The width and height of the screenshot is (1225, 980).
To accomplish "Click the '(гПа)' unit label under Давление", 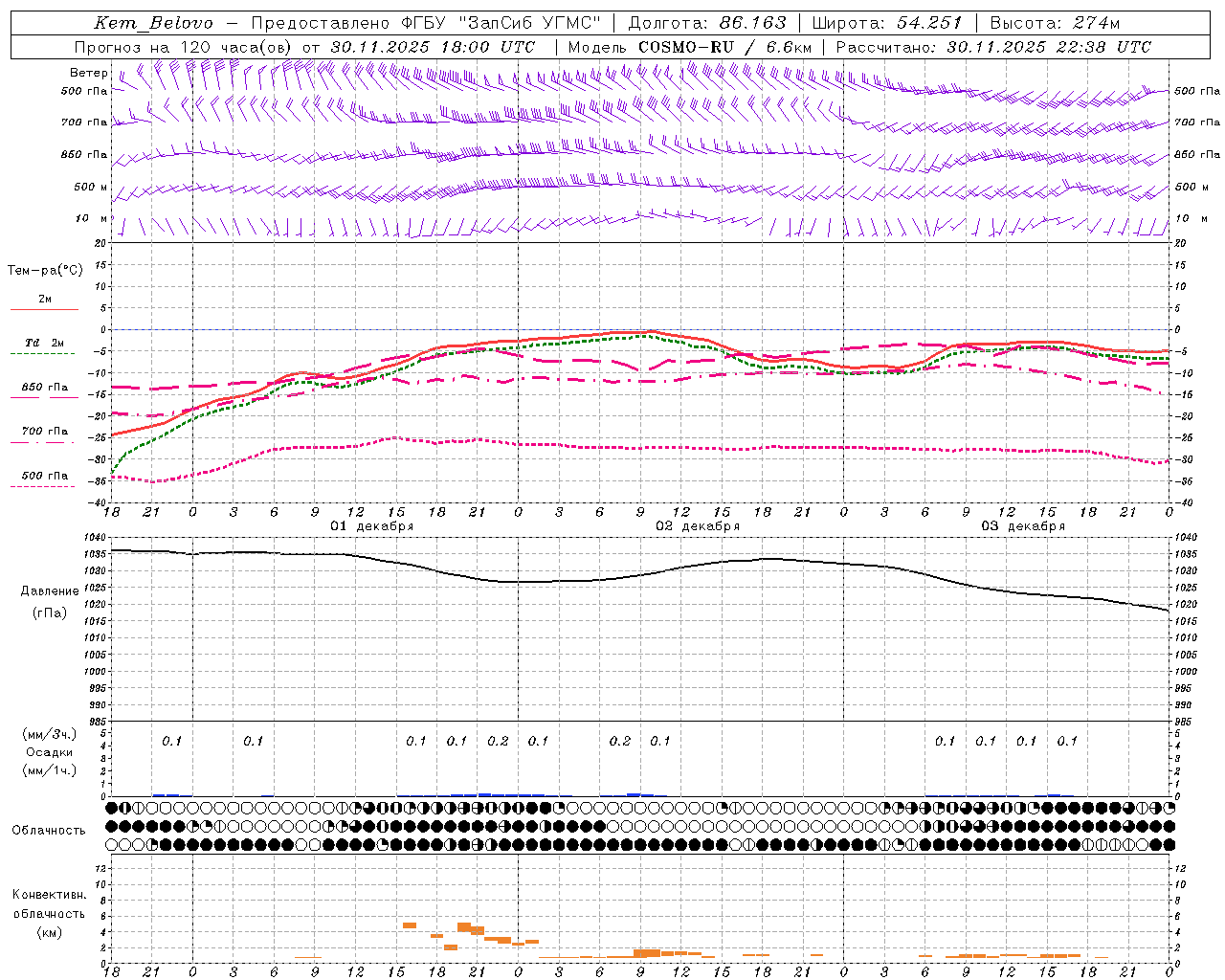I will click(x=50, y=613).
